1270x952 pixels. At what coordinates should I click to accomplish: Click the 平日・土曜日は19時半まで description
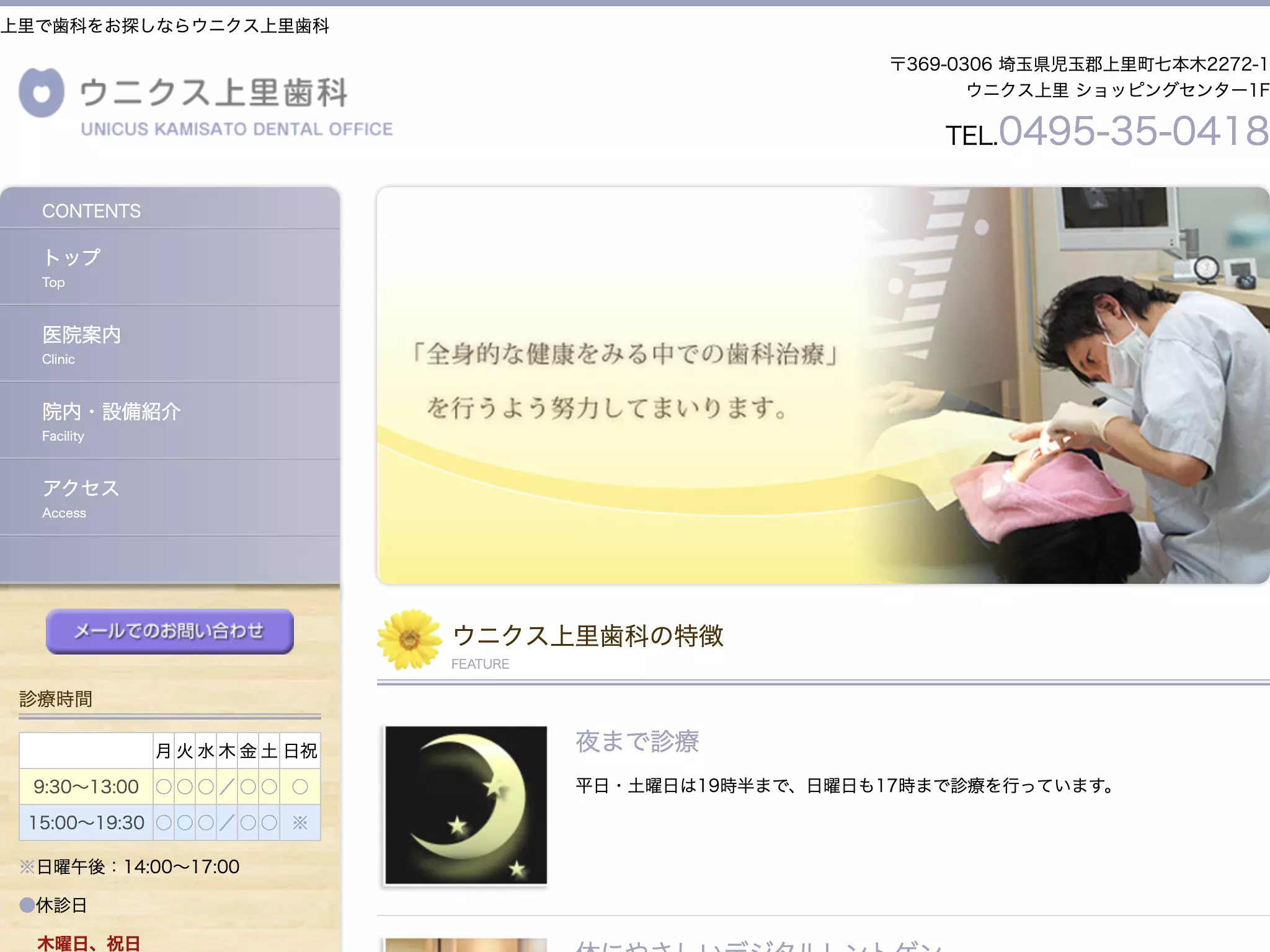click(x=846, y=785)
